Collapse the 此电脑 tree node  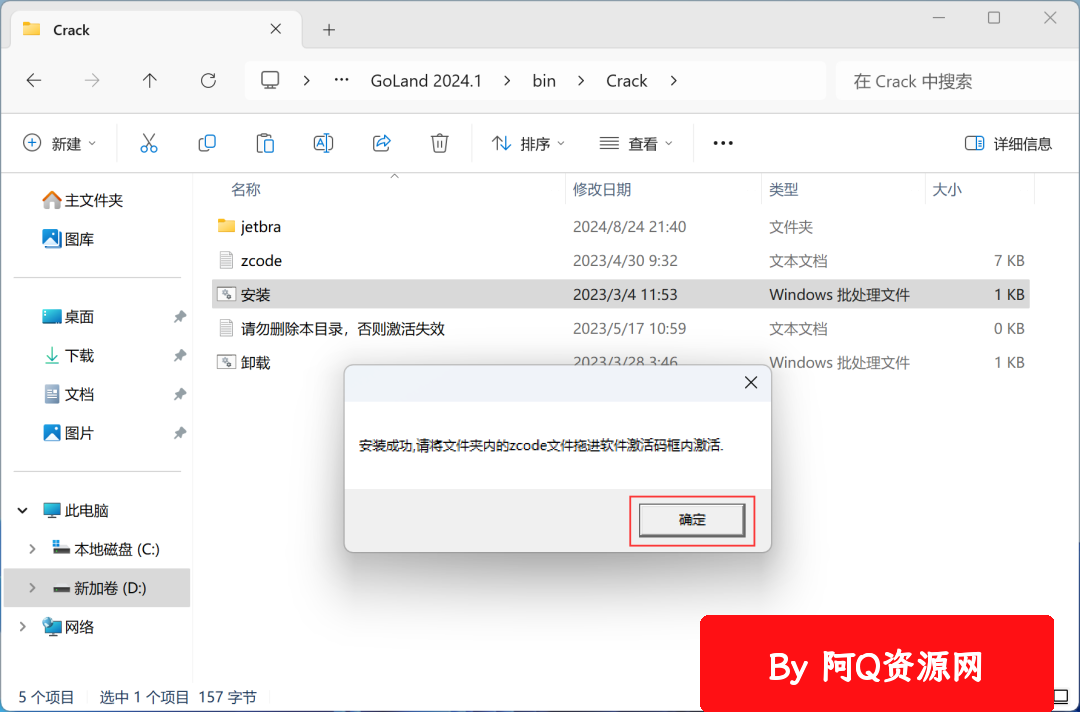point(23,510)
